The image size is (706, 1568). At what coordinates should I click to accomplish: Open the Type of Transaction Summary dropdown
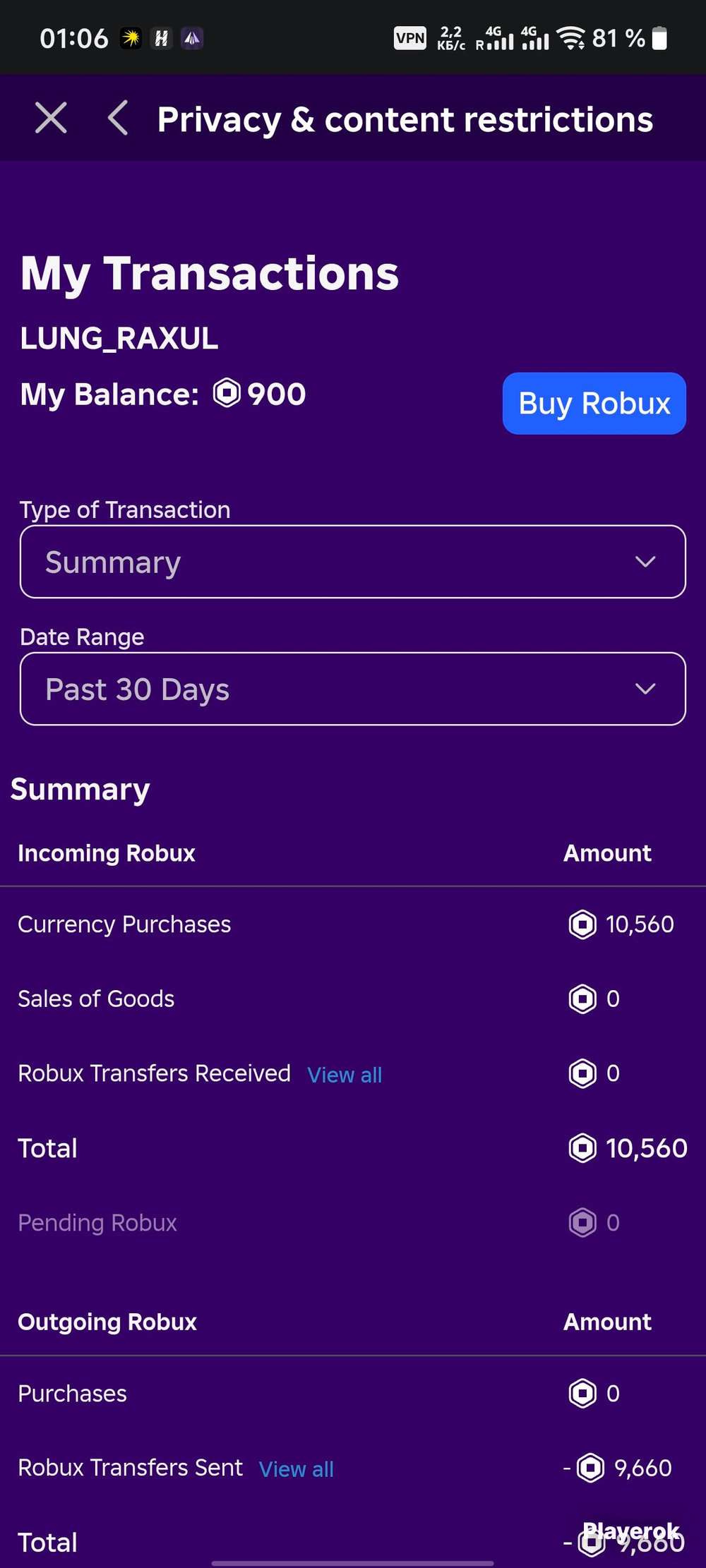[x=353, y=562]
